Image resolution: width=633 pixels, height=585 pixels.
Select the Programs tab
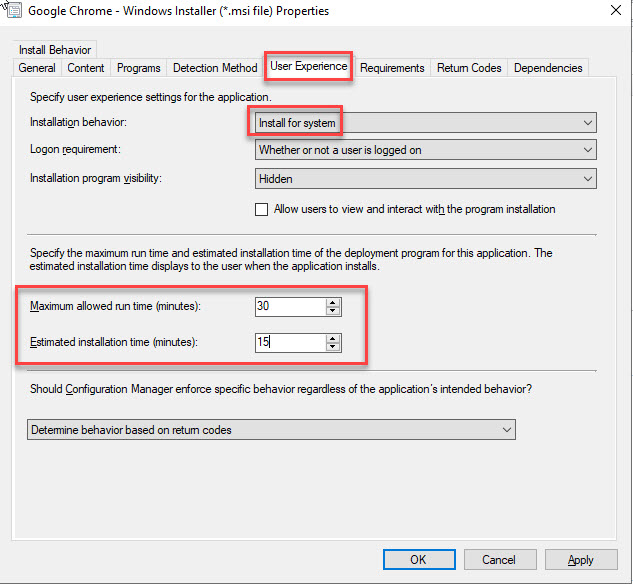138,68
